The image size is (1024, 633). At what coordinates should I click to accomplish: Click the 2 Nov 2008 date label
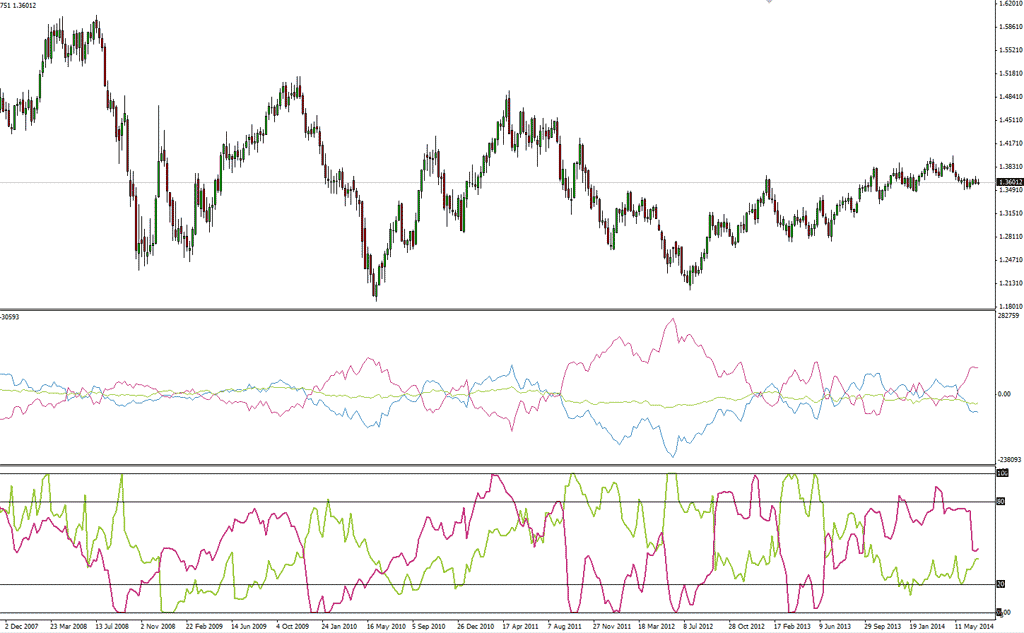coord(158,626)
